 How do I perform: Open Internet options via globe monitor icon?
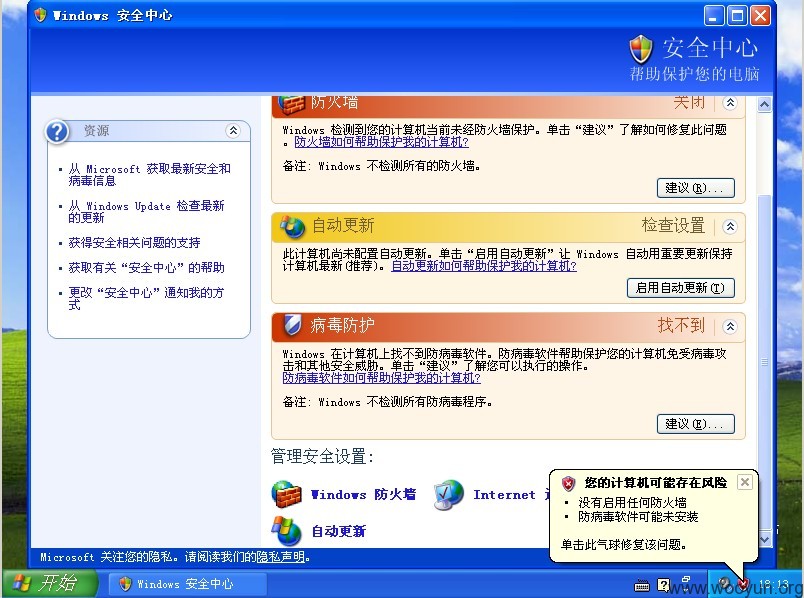(449, 495)
